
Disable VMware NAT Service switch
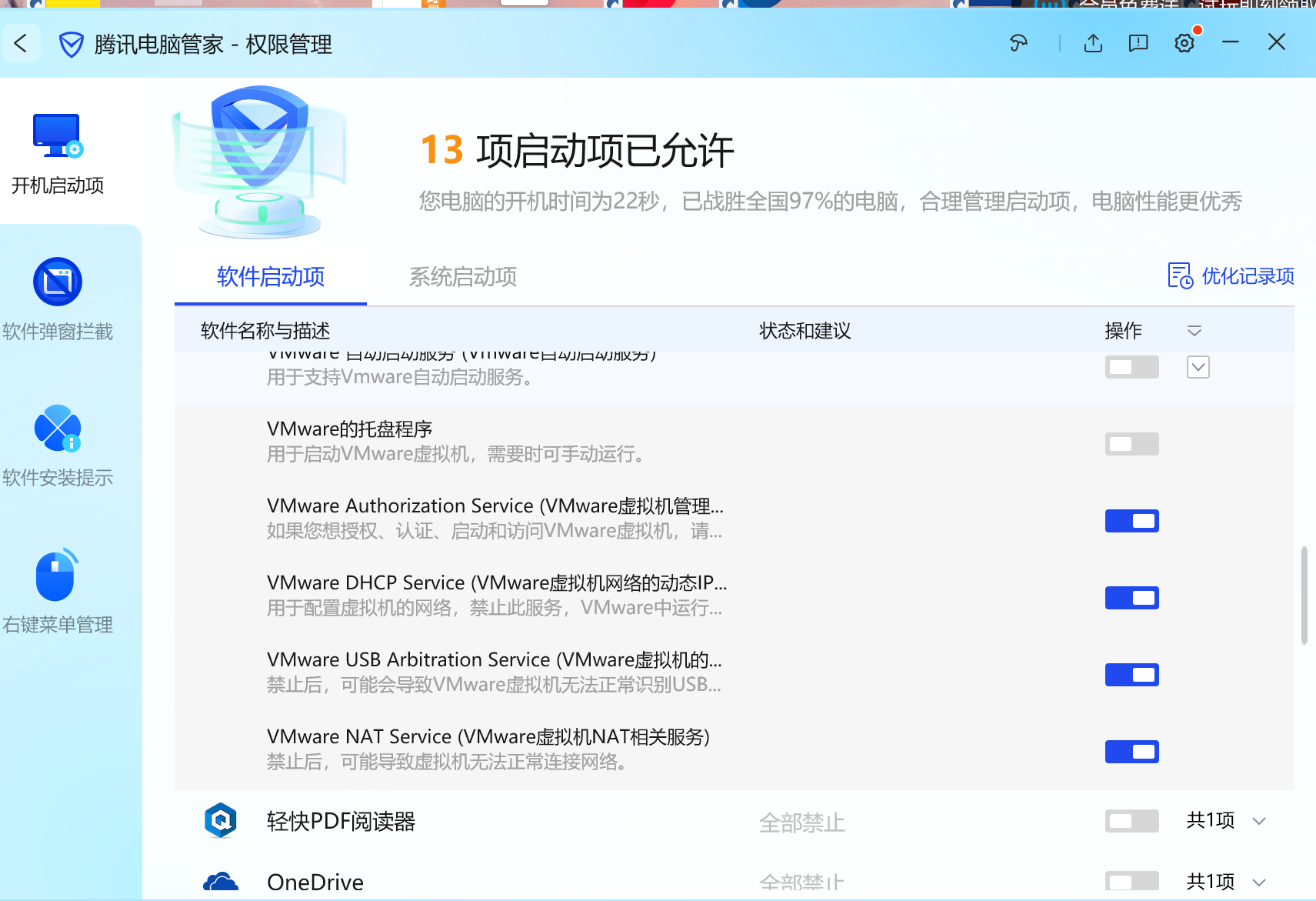coord(1131,752)
